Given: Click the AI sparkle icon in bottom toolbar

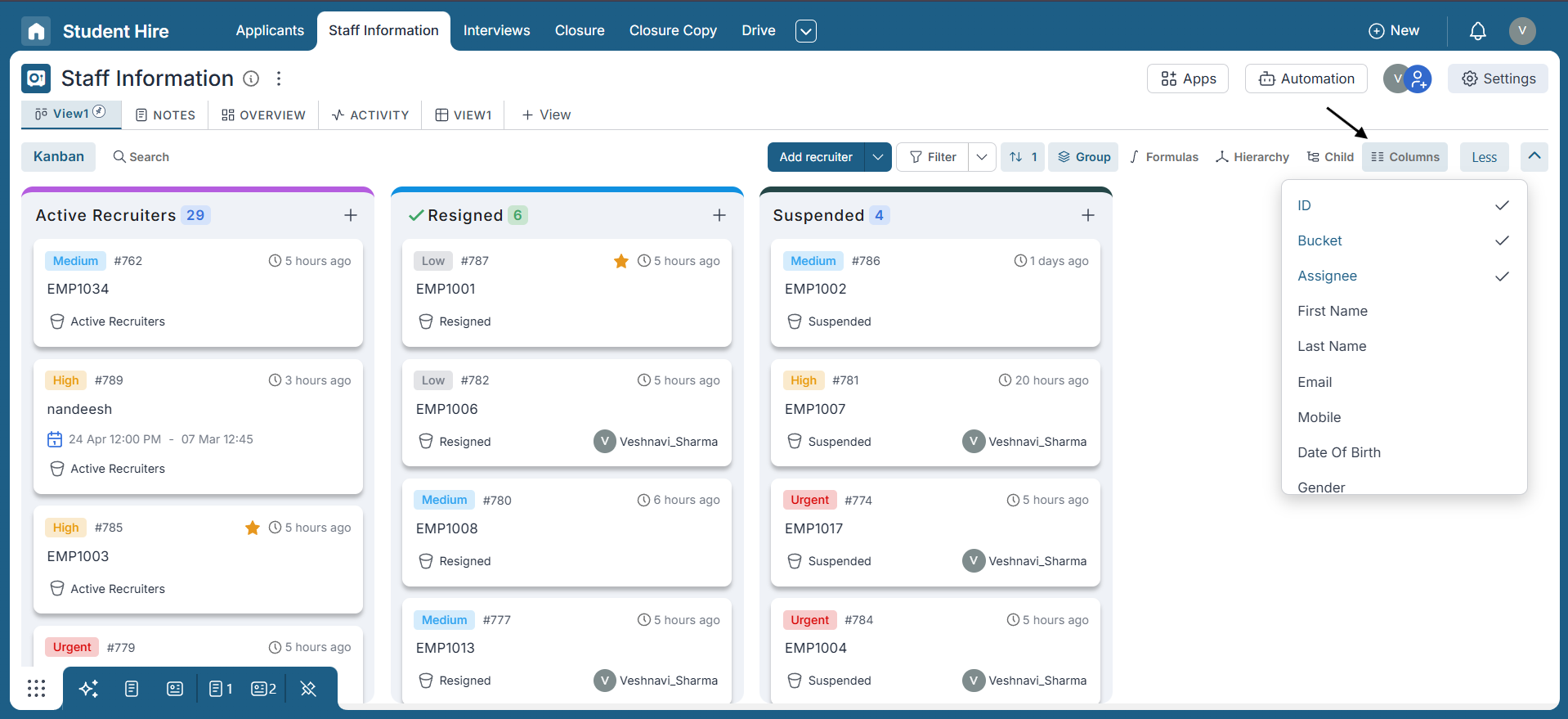Looking at the screenshot, I should 88,689.
